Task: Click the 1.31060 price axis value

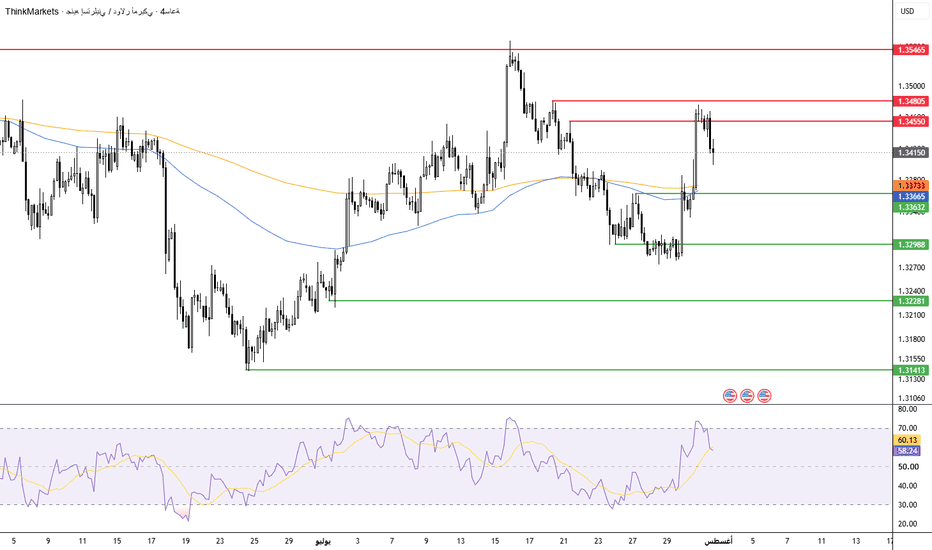Action: [912, 398]
